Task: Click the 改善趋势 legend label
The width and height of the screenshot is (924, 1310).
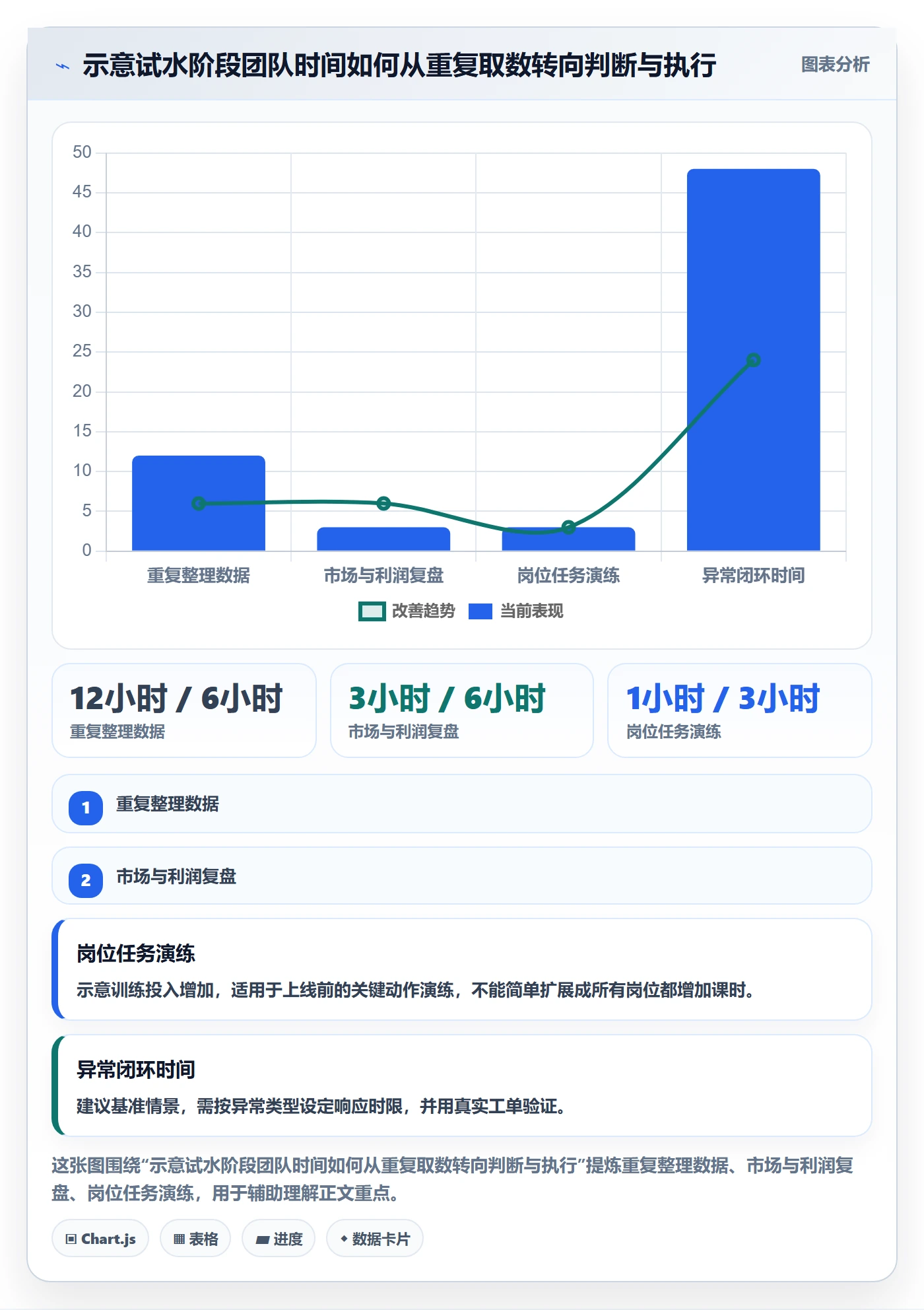Action: click(423, 611)
